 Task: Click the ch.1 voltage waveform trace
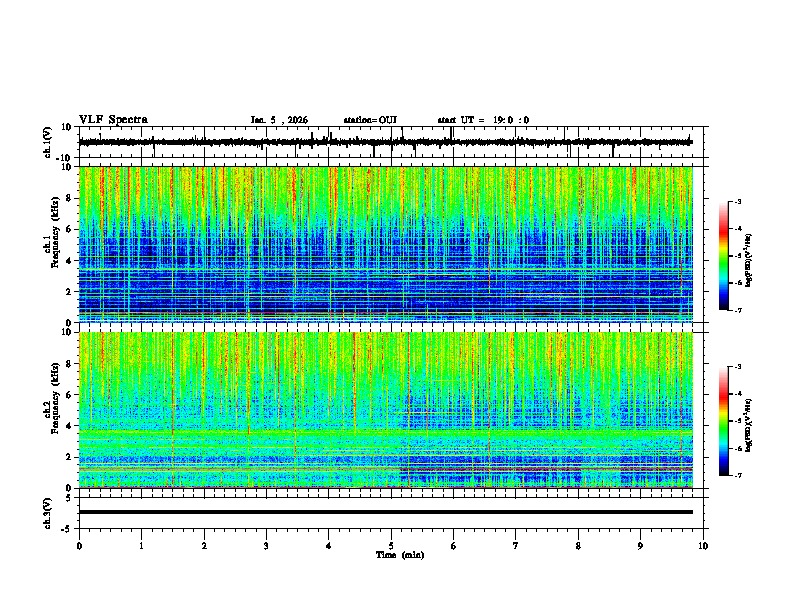(x=385, y=142)
